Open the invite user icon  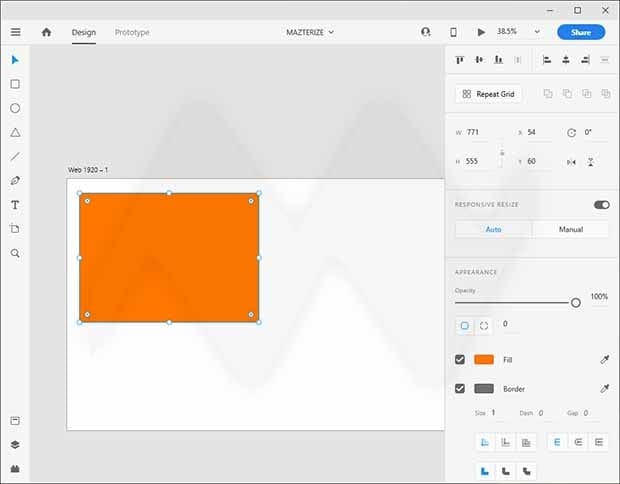pos(426,32)
